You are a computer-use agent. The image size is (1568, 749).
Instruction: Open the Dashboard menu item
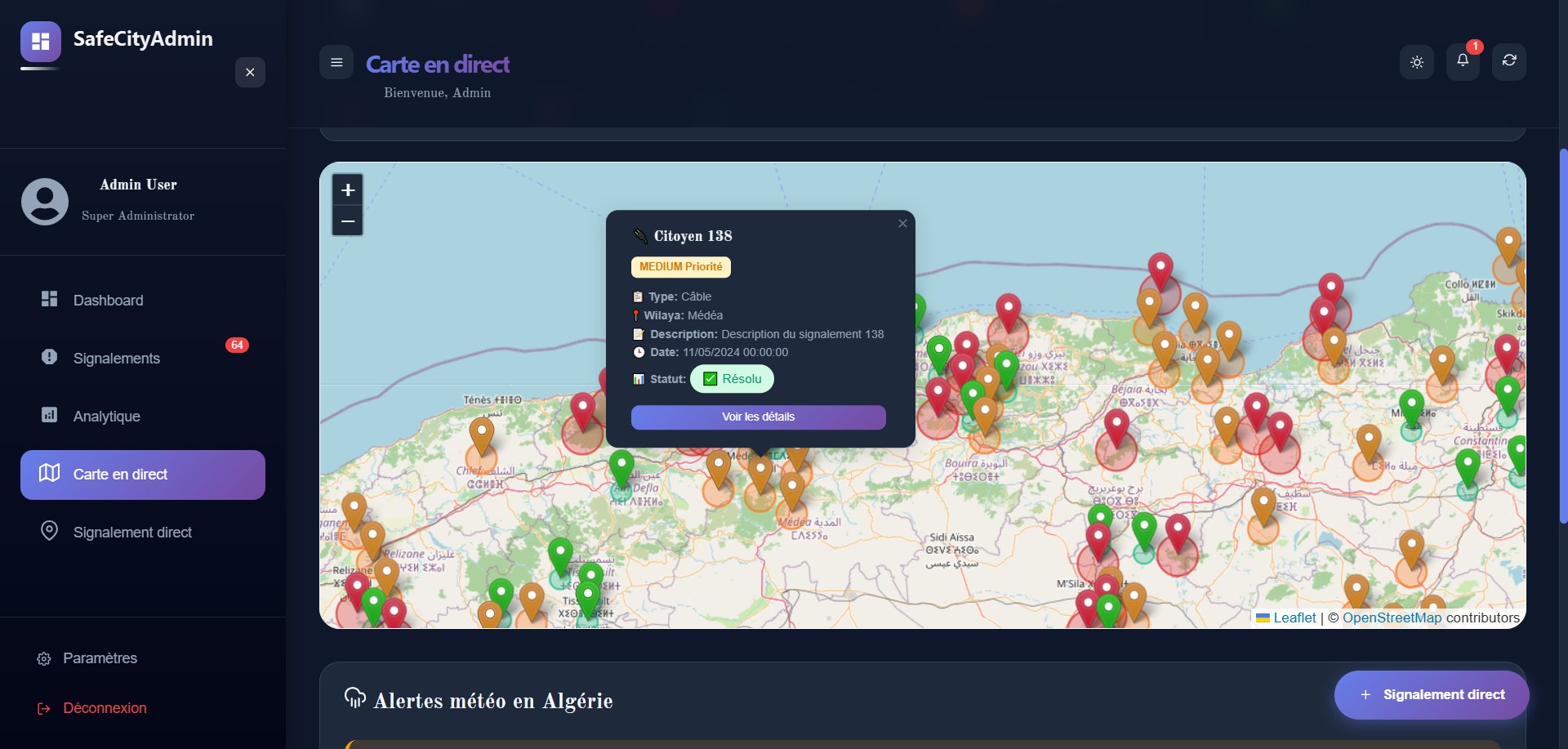tap(143, 301)
